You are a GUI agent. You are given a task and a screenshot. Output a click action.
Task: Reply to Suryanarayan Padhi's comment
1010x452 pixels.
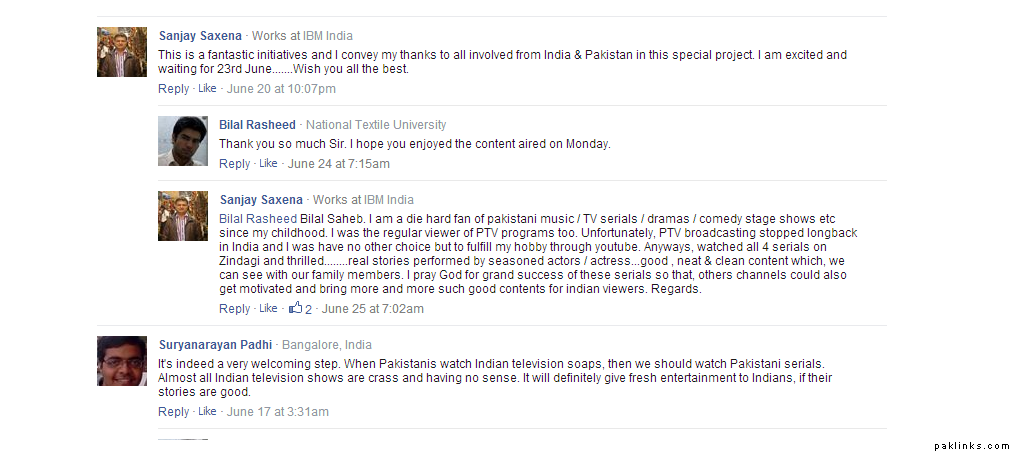[173, 412]
